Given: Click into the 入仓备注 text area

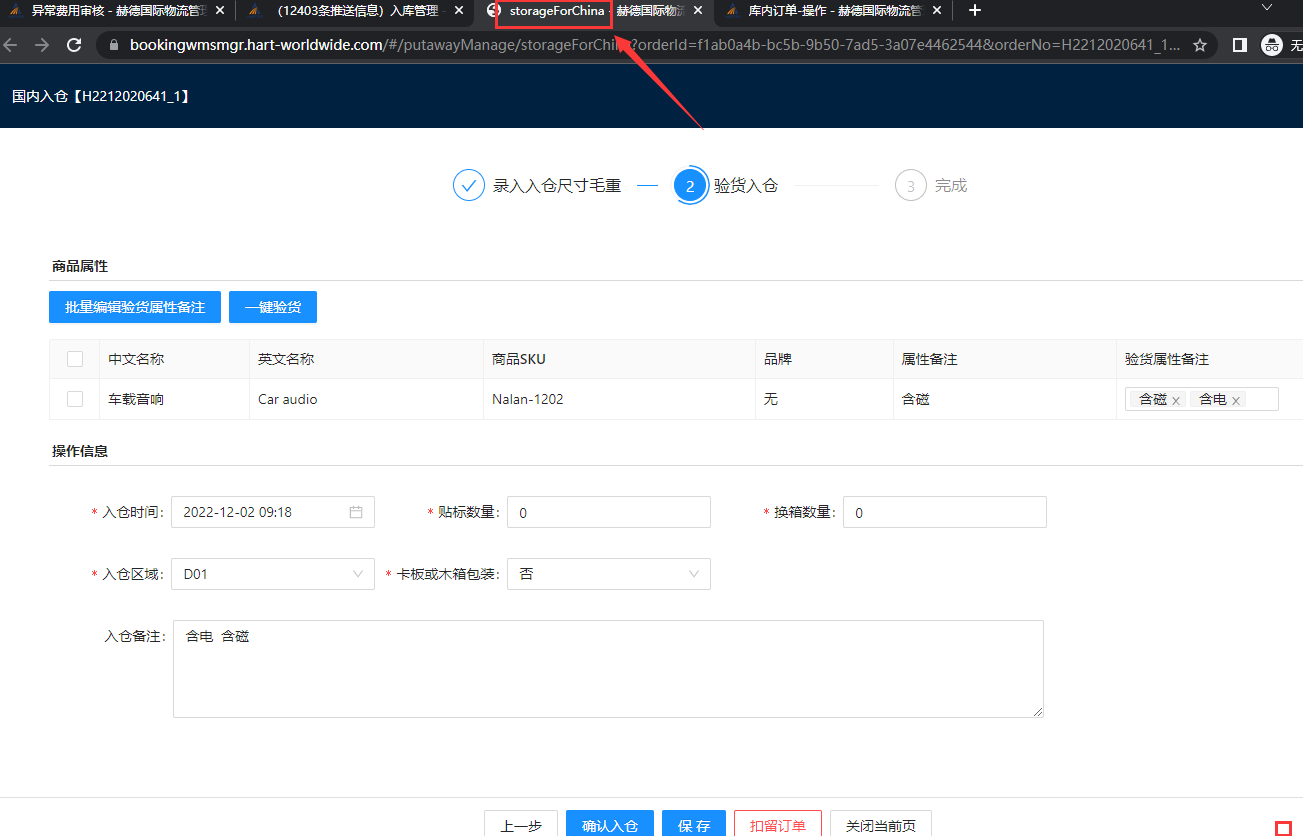Looking at the screenshot, I should coord(608,668).
